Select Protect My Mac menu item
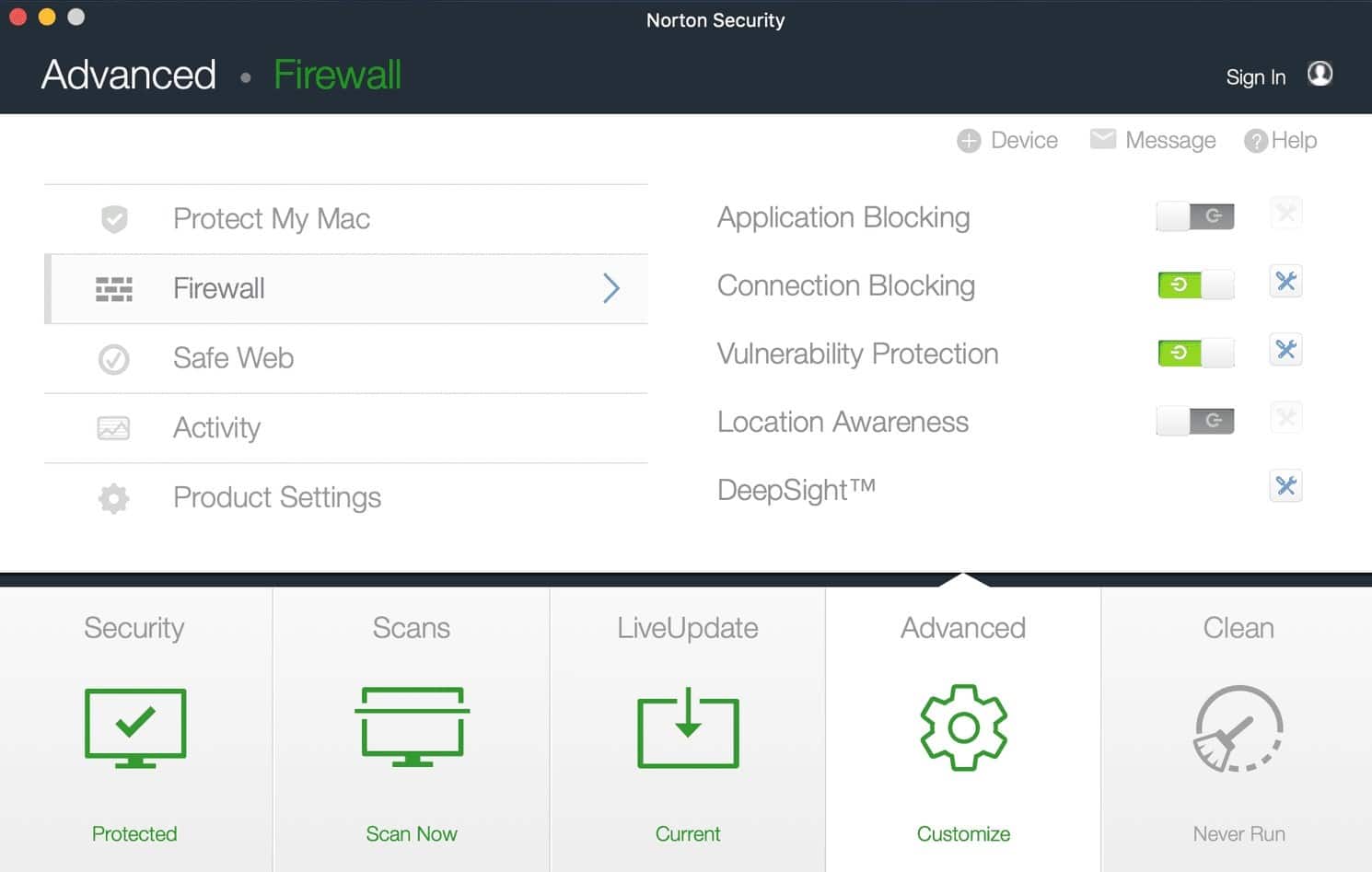 346,219
